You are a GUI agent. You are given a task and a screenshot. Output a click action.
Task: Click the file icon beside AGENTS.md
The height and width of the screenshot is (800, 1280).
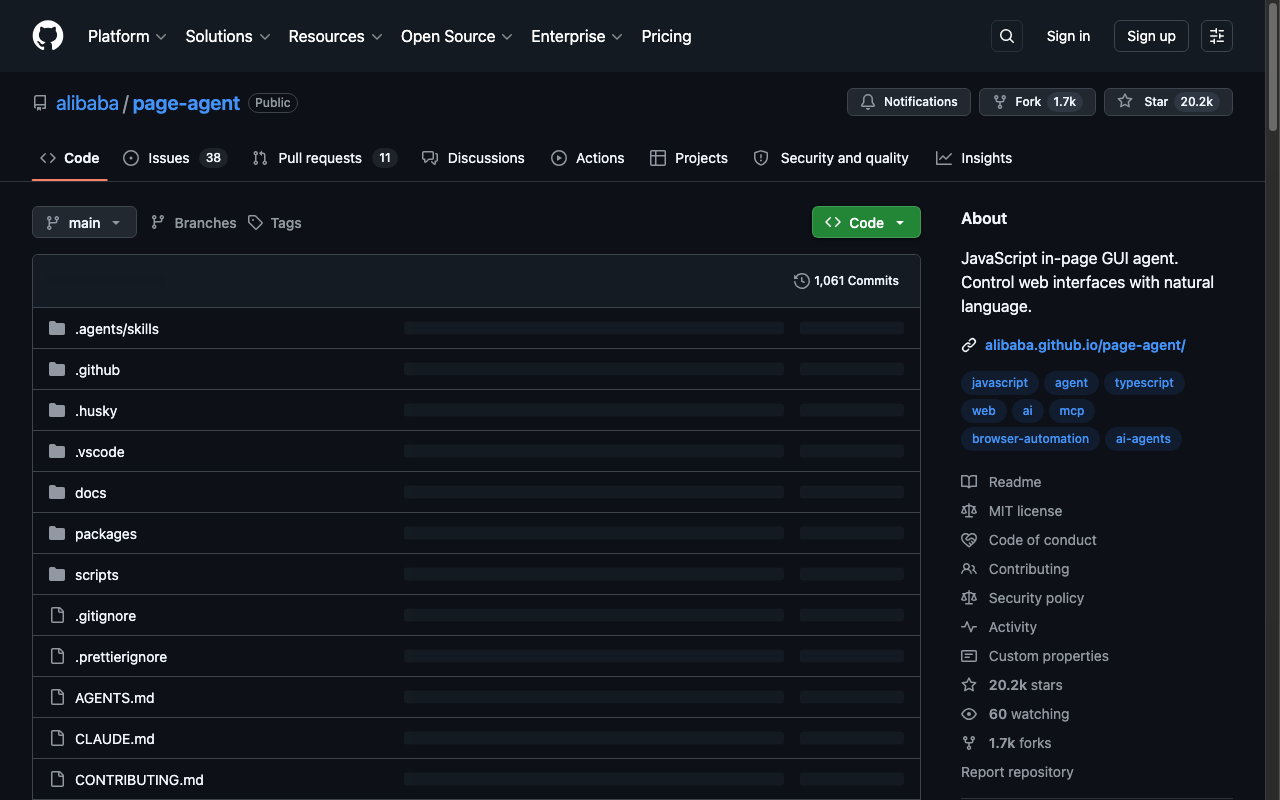[57, 697]
